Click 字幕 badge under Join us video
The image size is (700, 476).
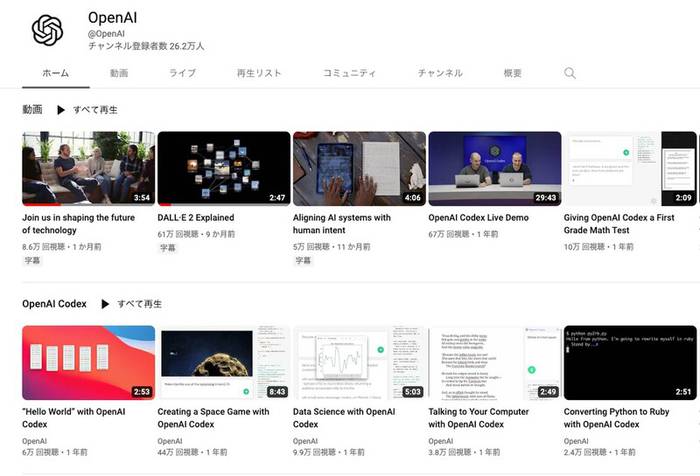click(x=32, y=260)
